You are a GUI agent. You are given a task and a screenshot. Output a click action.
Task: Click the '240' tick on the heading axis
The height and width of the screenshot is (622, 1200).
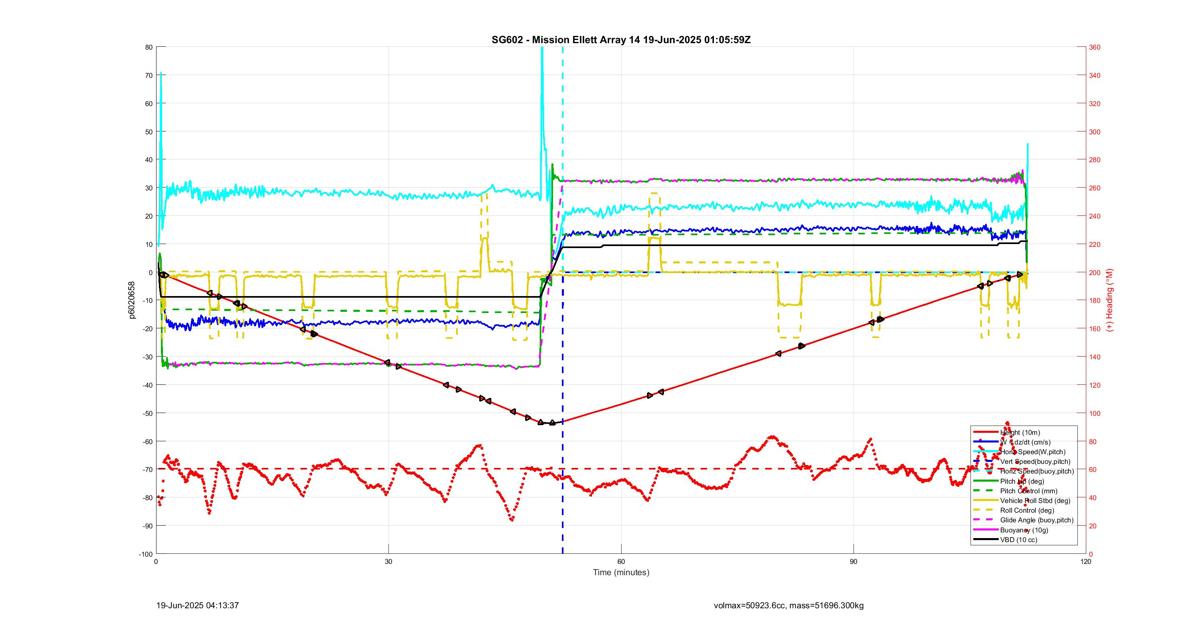tap(1095, 216)
